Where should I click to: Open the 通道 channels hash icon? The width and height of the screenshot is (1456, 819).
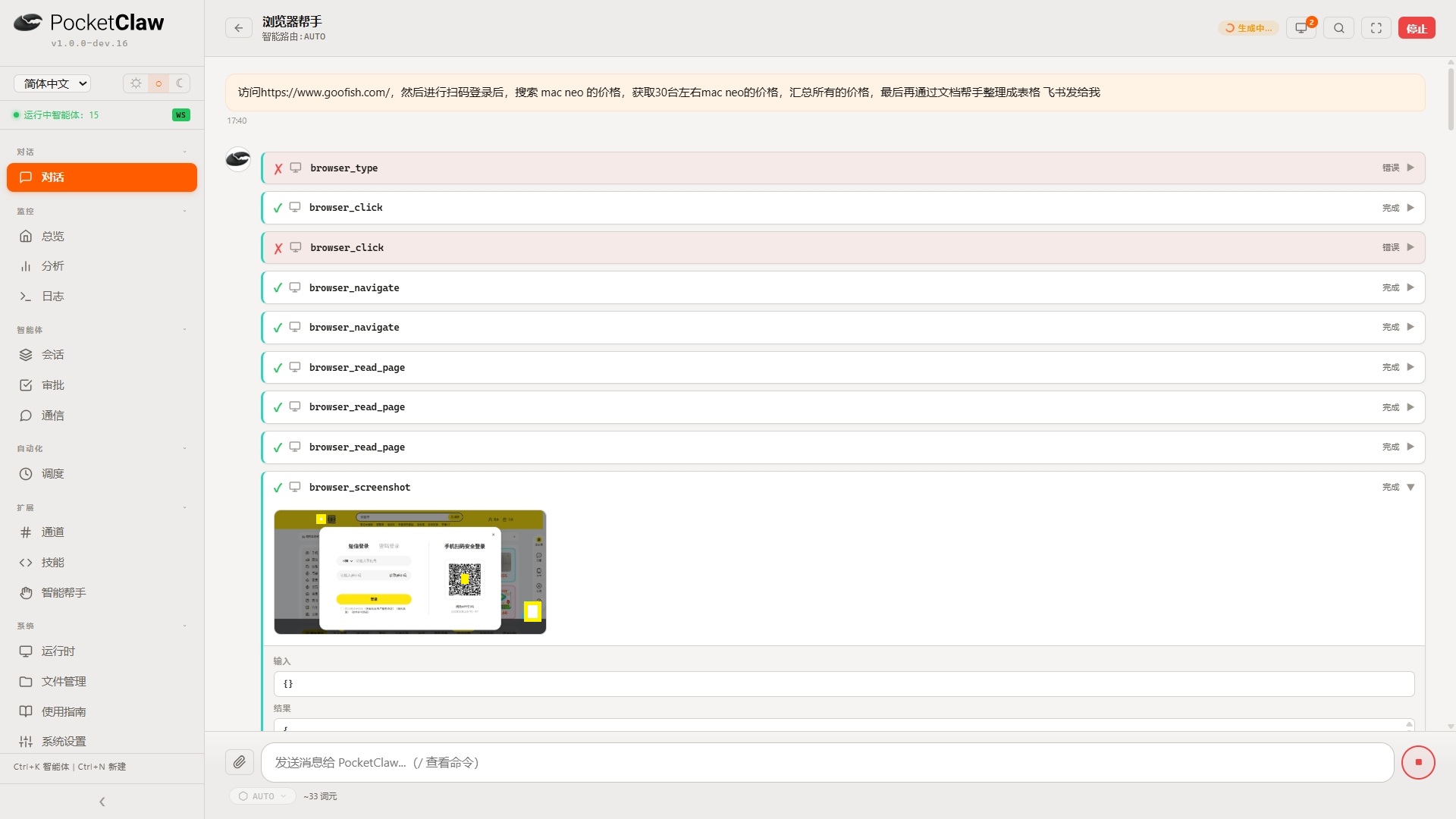pyautogui.click(x=26, y=532)
